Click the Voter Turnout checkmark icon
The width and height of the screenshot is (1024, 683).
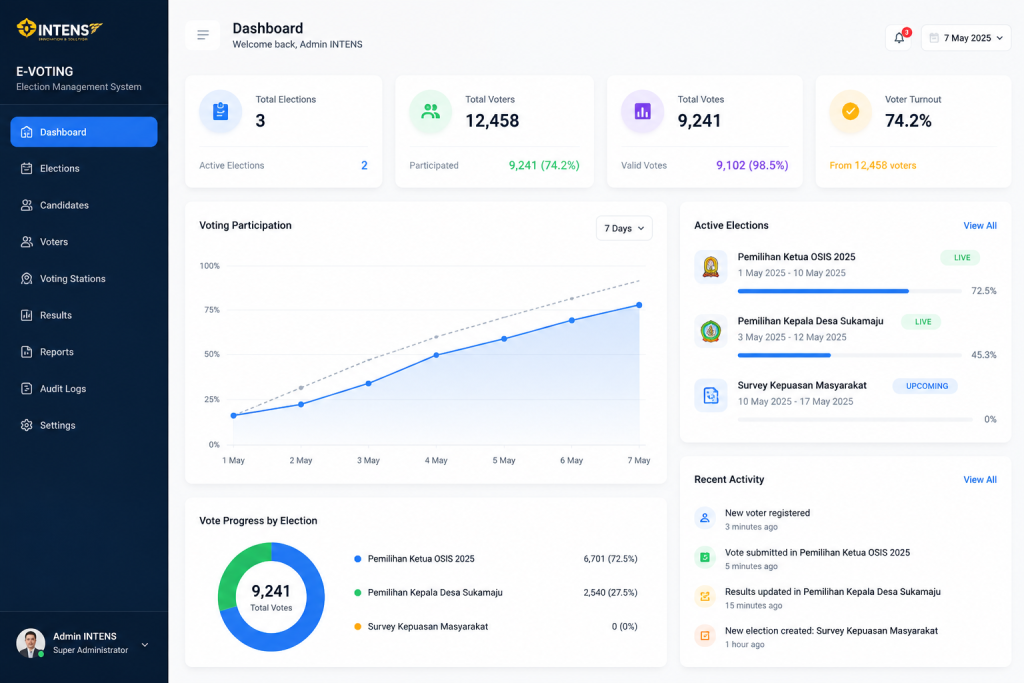[850, 111]
